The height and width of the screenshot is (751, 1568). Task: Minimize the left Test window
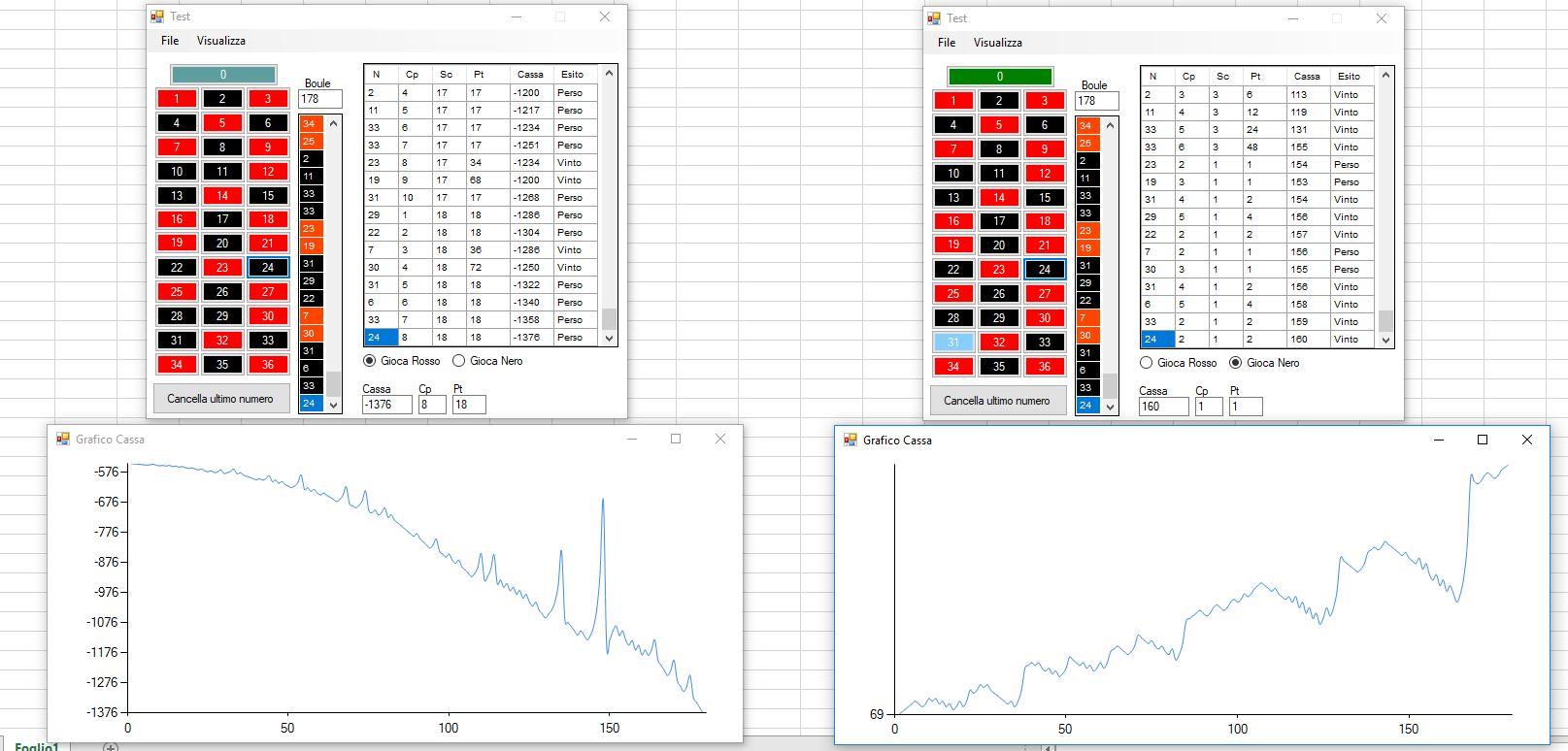coord(517,16)
